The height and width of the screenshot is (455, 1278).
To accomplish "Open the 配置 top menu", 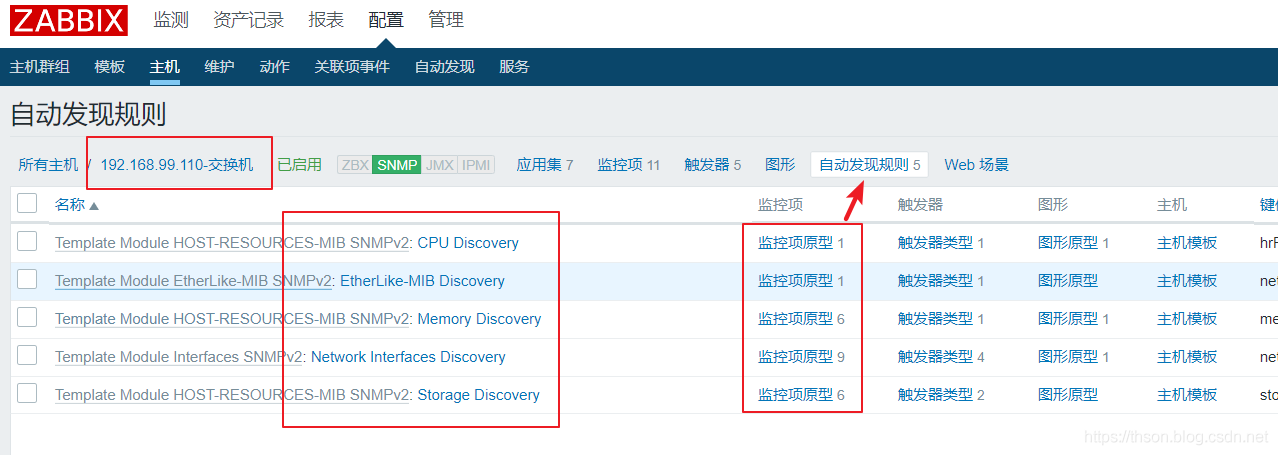I will [386, 20].
